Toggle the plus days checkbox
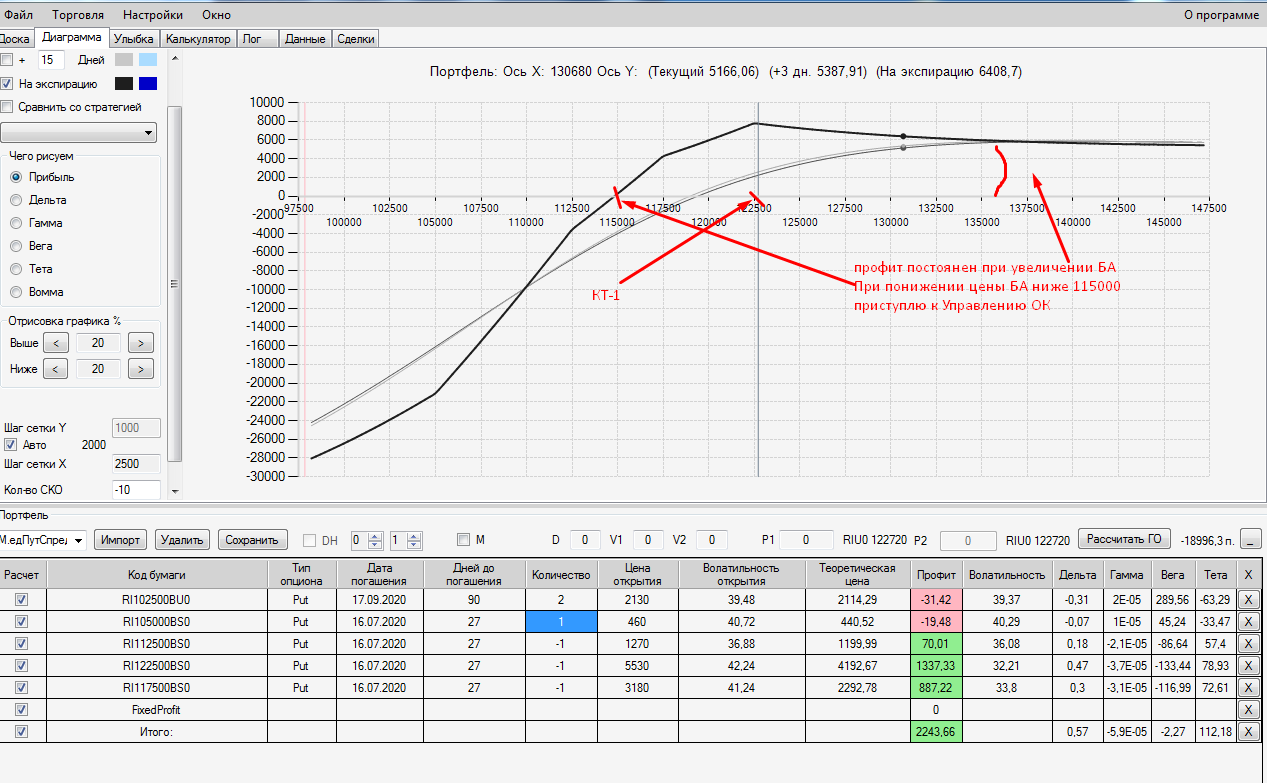Image resolution: width=1267 pixels, height=783 pixels. tap(7, 60)
